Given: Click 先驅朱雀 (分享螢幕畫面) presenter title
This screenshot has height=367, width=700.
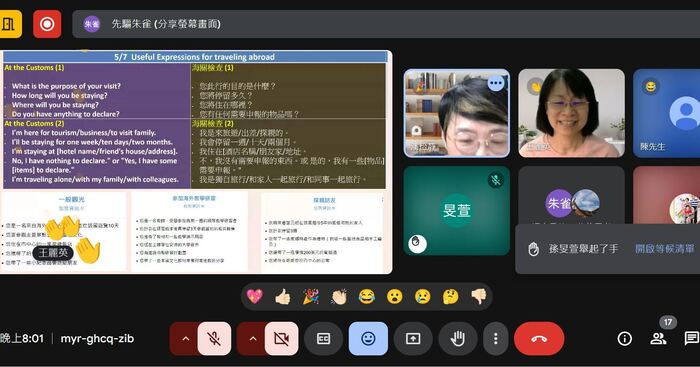Looking at the screenshot, I should [166, 24].
